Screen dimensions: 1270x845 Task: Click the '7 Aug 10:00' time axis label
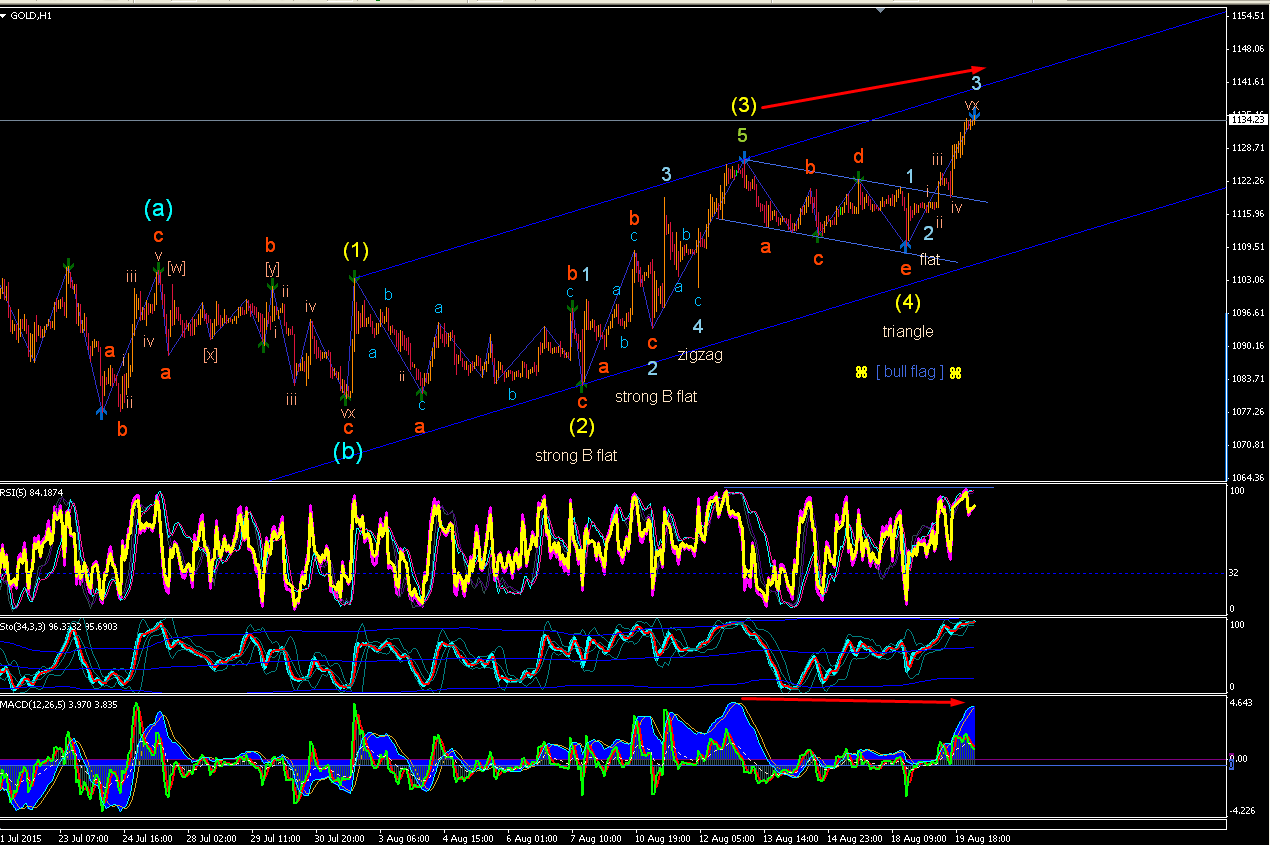tap(594, 837)
